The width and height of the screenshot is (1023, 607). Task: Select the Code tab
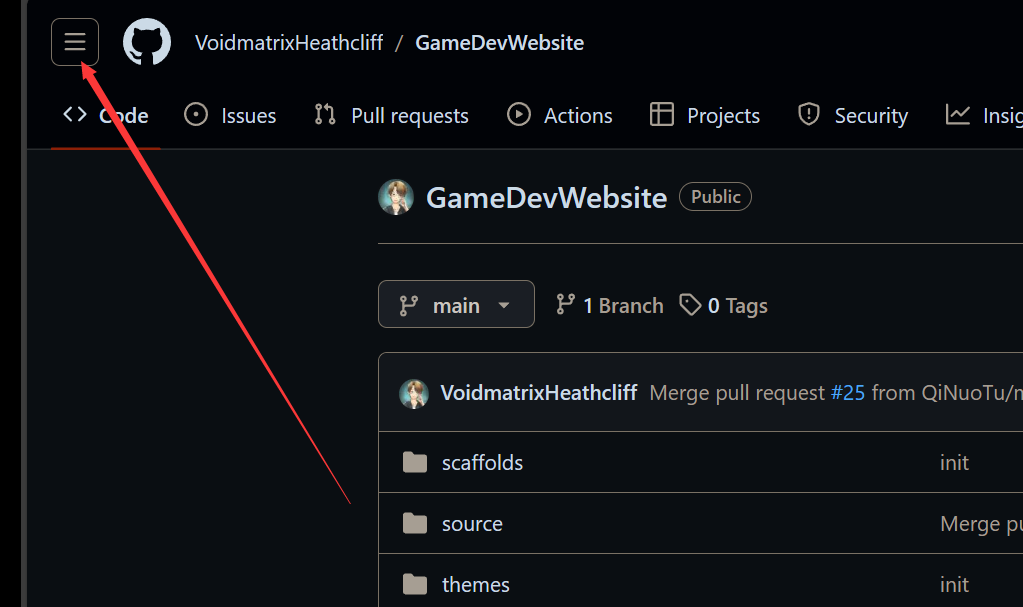tap(106, 116)
